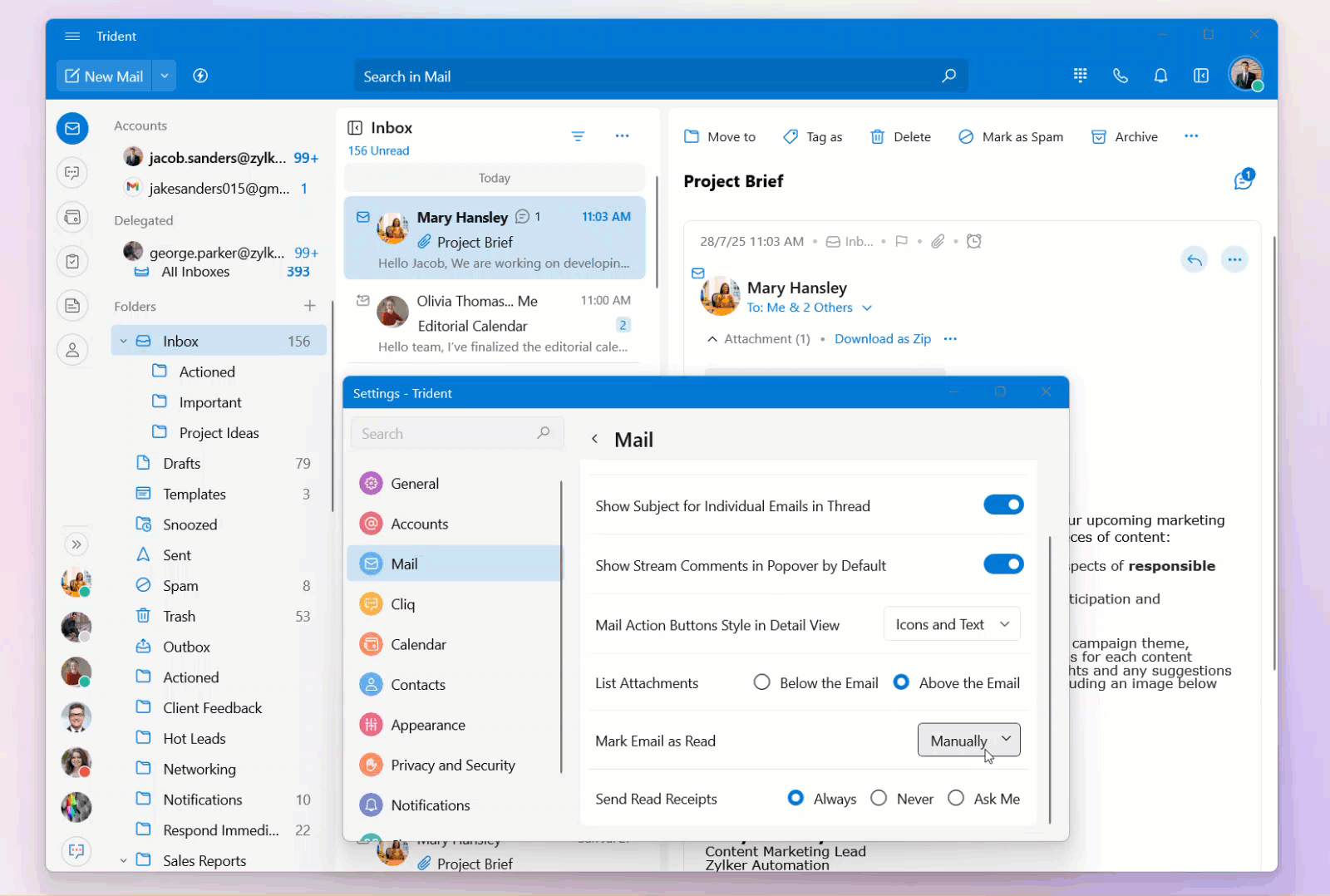Go back with Settings Mail back arrow

594,439
